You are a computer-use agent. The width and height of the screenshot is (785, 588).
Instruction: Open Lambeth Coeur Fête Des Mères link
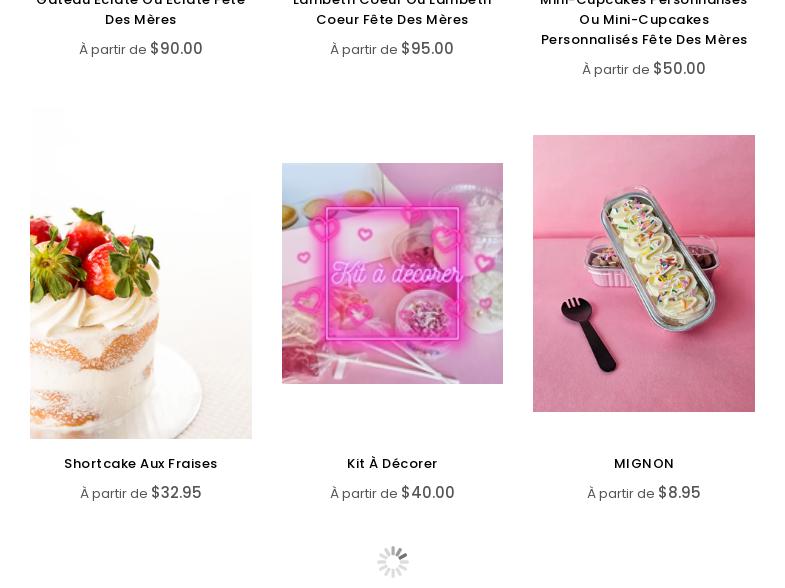click(x=392, y=11)
